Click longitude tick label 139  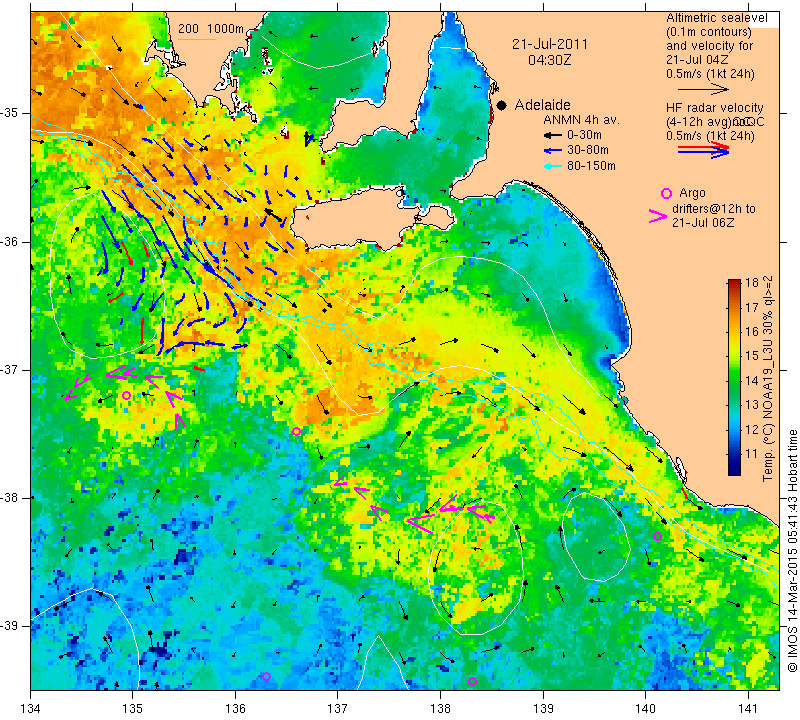pos(543,709)
